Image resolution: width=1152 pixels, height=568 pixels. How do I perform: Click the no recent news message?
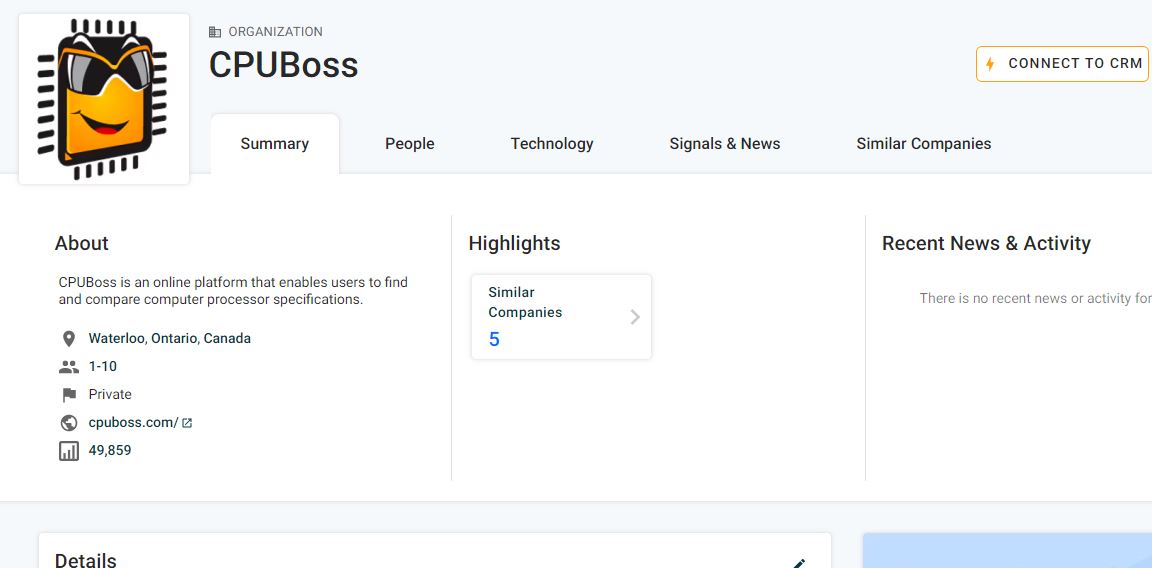1035,298
